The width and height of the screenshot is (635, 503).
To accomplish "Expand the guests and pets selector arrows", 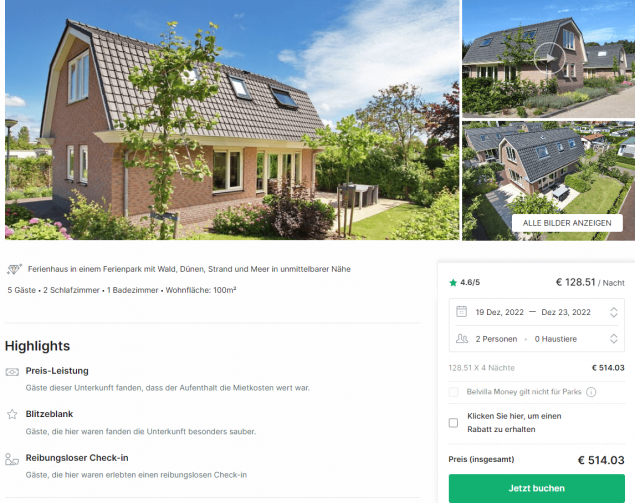I will pos(614,339).
